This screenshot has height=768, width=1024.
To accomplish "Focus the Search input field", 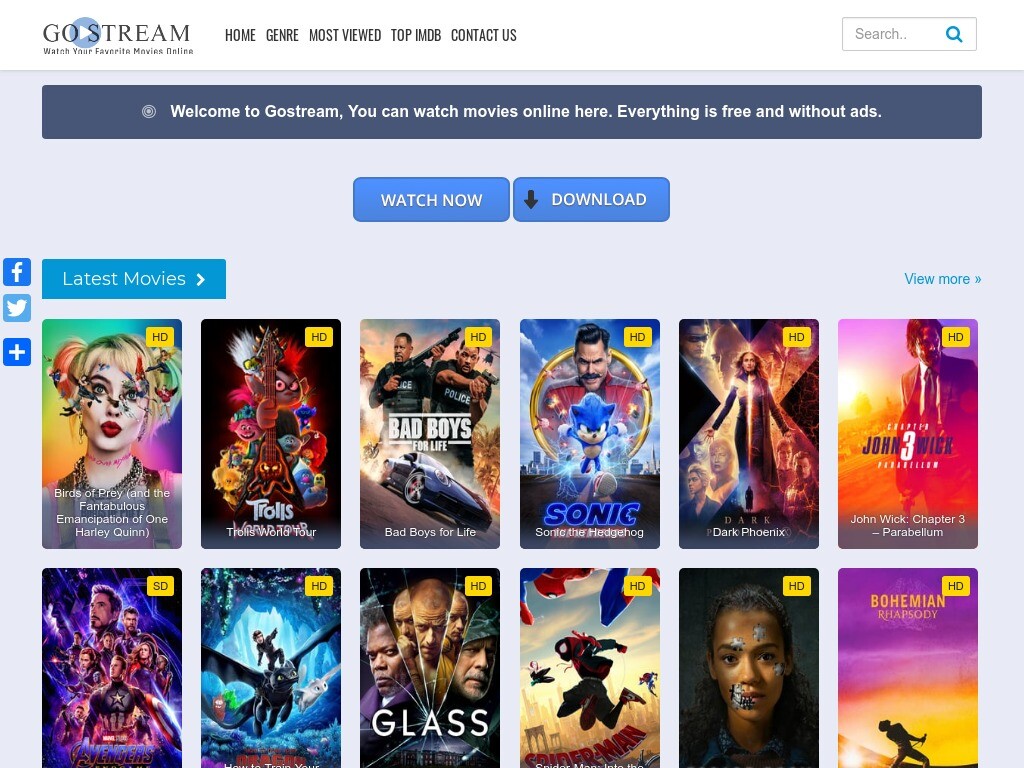I will (909, 34).
